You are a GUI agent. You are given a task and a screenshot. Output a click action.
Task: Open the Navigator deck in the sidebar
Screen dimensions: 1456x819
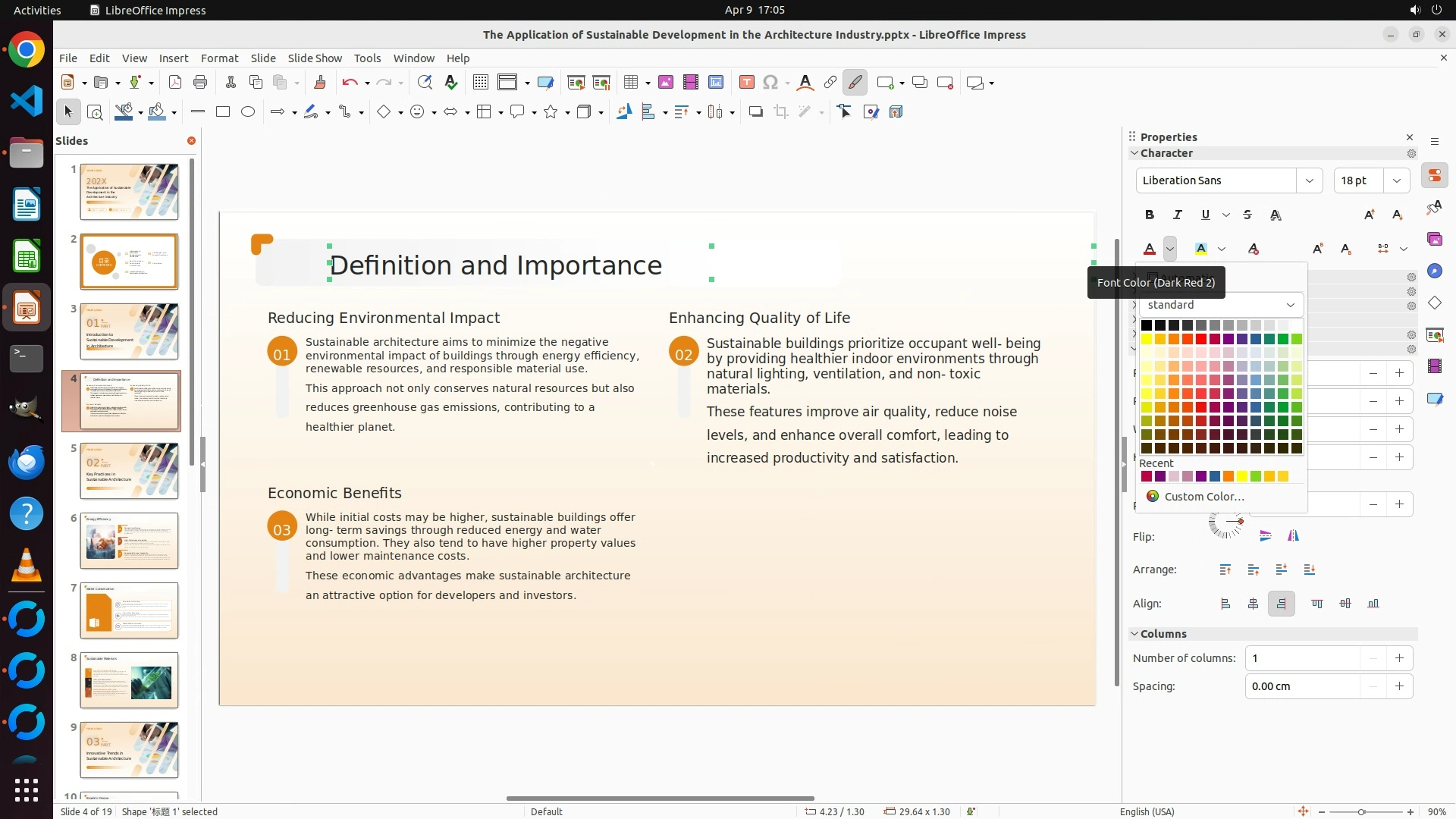pos(1434,271)
